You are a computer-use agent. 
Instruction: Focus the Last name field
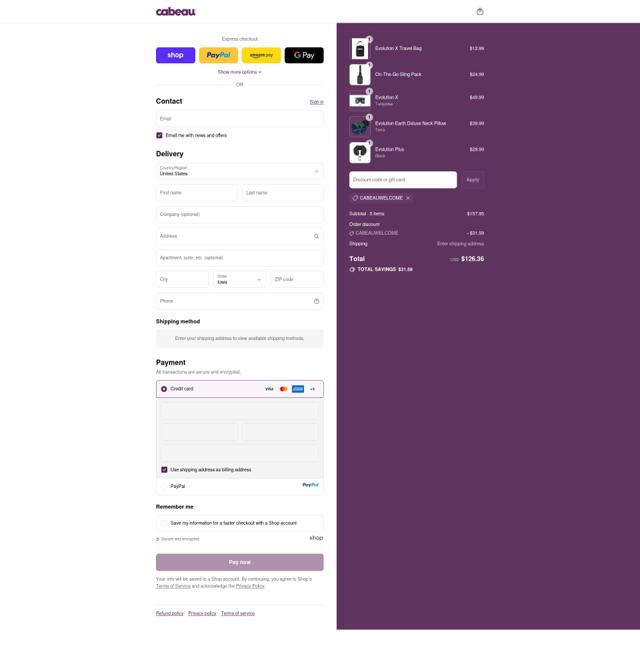(283, 193)
